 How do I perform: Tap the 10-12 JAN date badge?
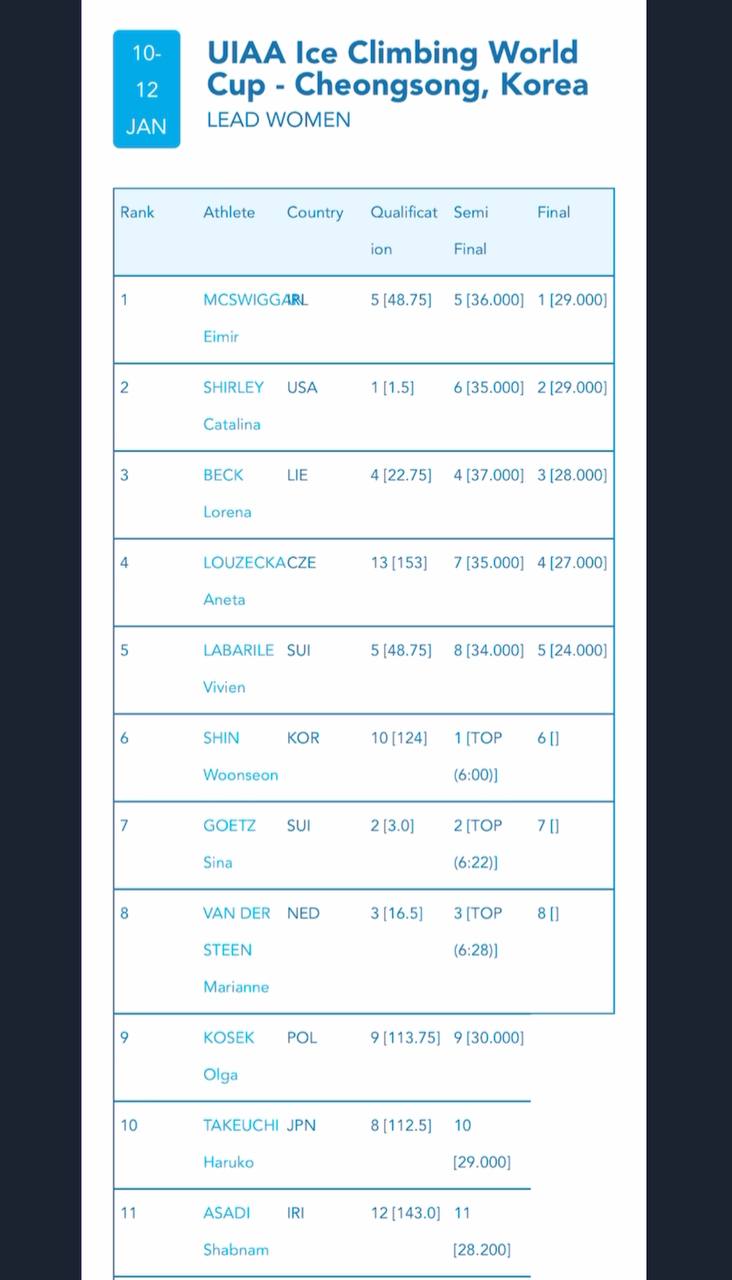coord(146,89)
